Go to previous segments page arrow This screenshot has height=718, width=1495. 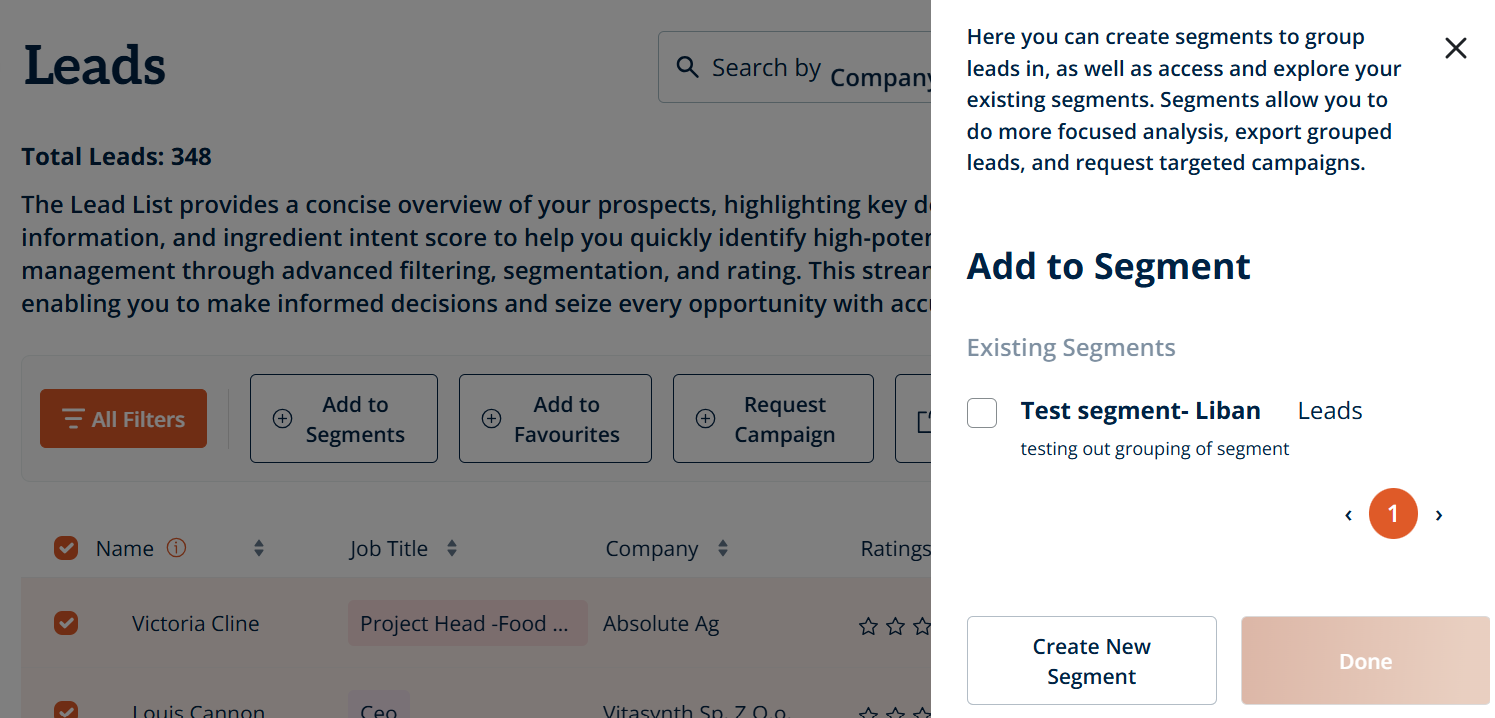coord(1348,515)
